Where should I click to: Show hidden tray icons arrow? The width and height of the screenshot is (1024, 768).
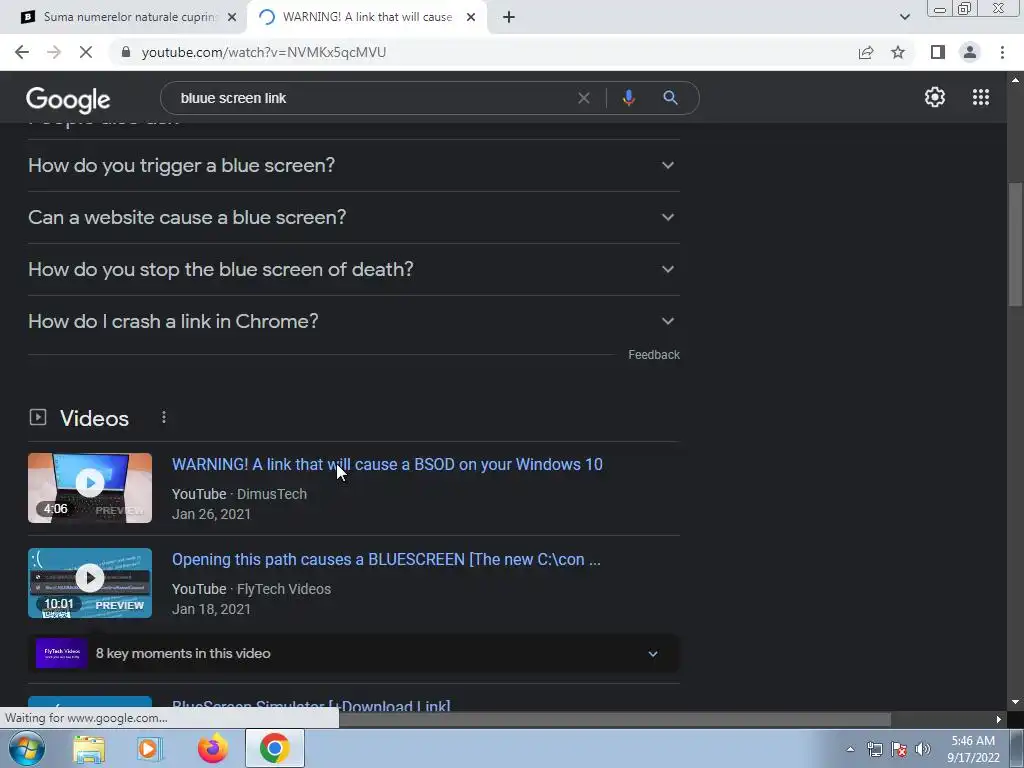(850, 749)
